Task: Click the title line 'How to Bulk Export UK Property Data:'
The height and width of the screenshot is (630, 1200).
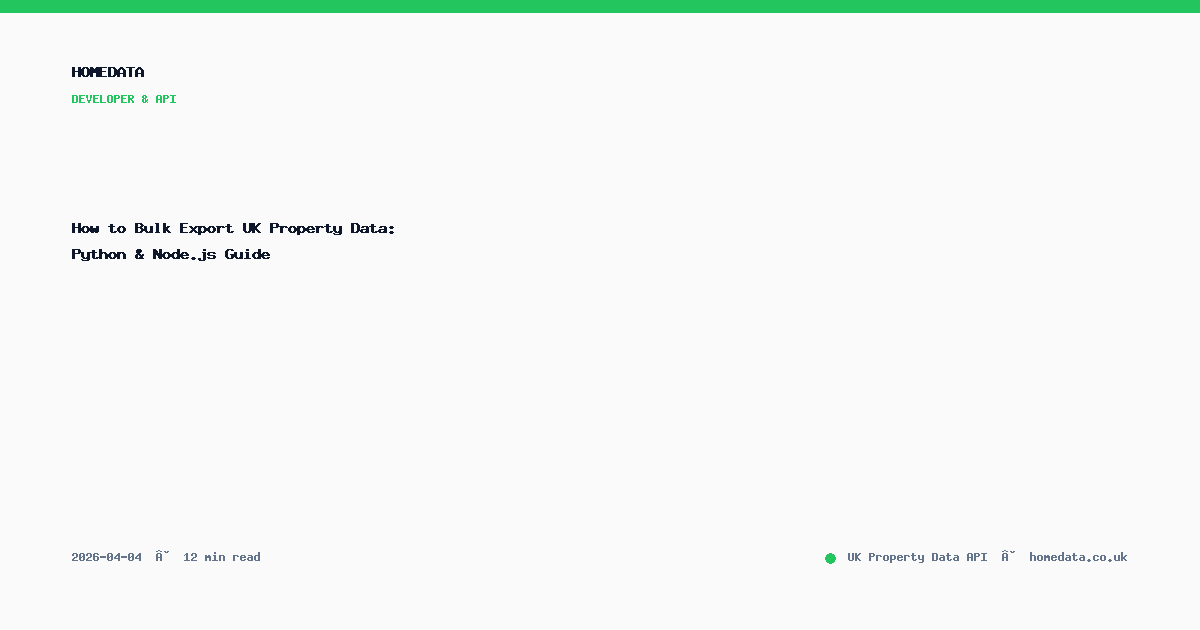Action: point(234,229)
